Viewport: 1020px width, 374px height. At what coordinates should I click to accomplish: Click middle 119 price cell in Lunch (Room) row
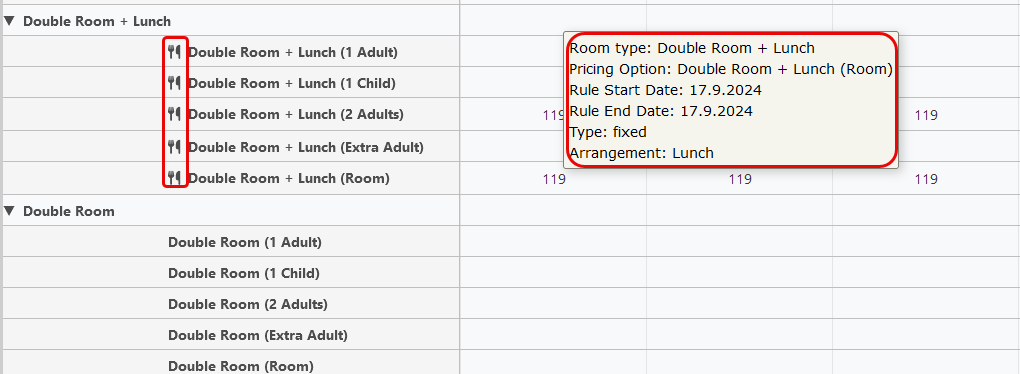740,179
